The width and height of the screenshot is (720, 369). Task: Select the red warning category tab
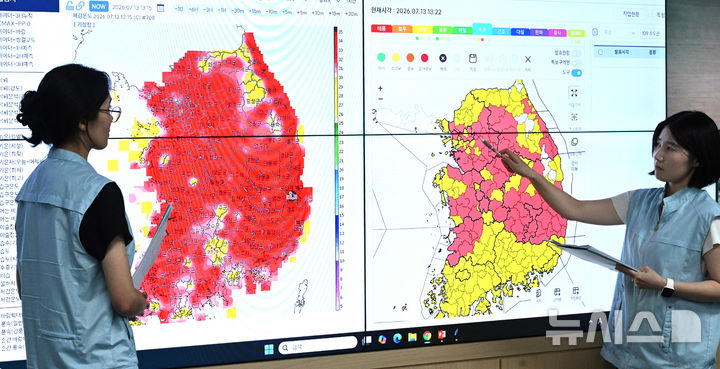[x=381, y=28]
